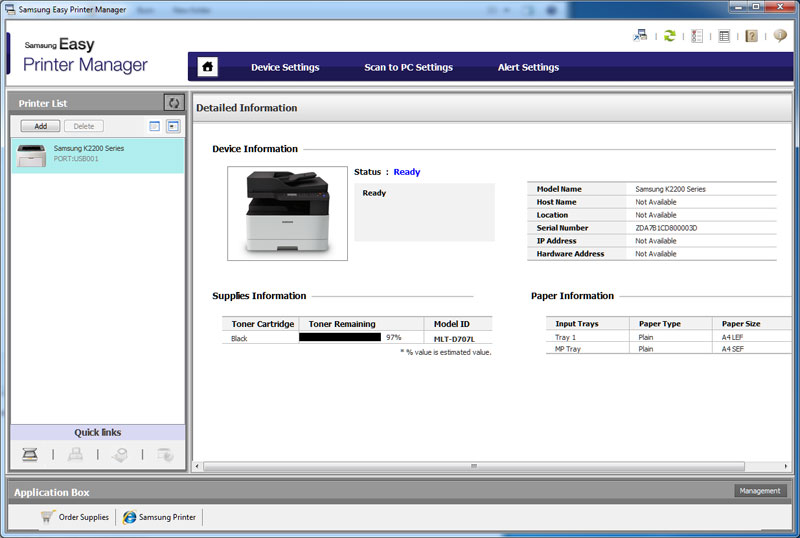Image resolution: width=800 pixels, height=538 pixels.
Task: Click the Model Name value Samsung K2200 Series
Action: click(x=670, y=189)
